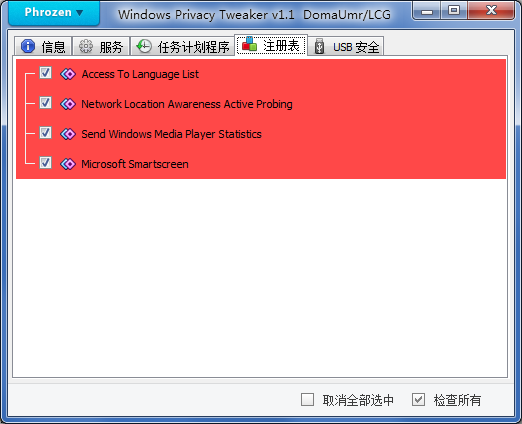The width and height of the screenshot is (522, 424).
Task: Uncheck Access To Language List checkbox
Action: [45, 73]
